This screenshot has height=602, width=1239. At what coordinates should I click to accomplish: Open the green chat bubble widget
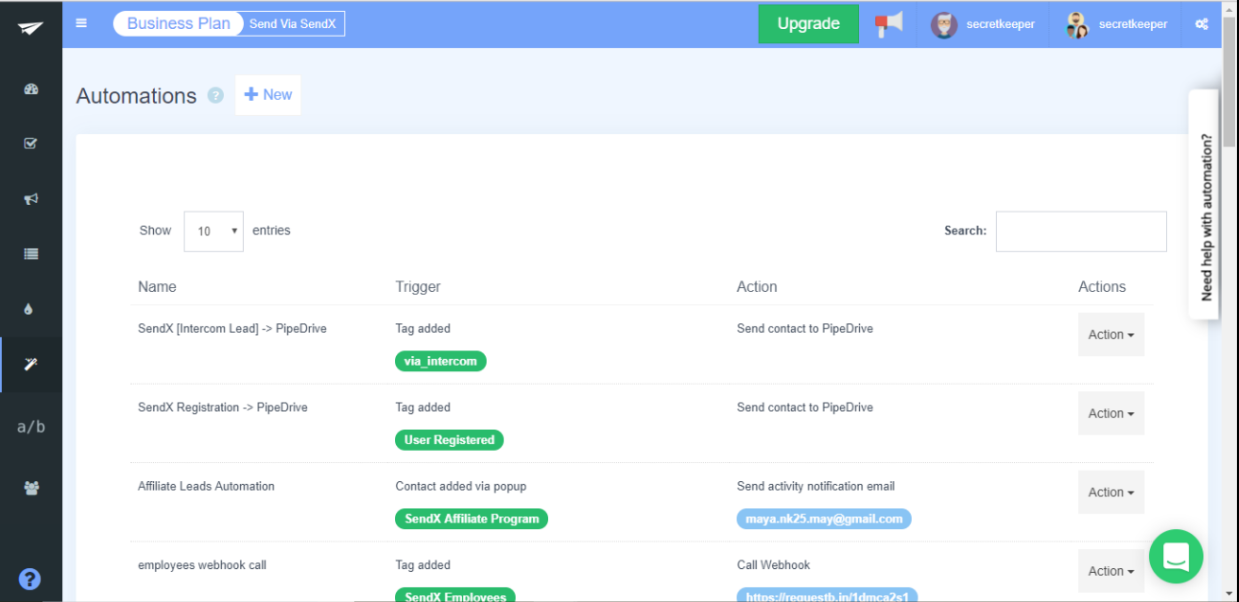(x=1176, y=556)
